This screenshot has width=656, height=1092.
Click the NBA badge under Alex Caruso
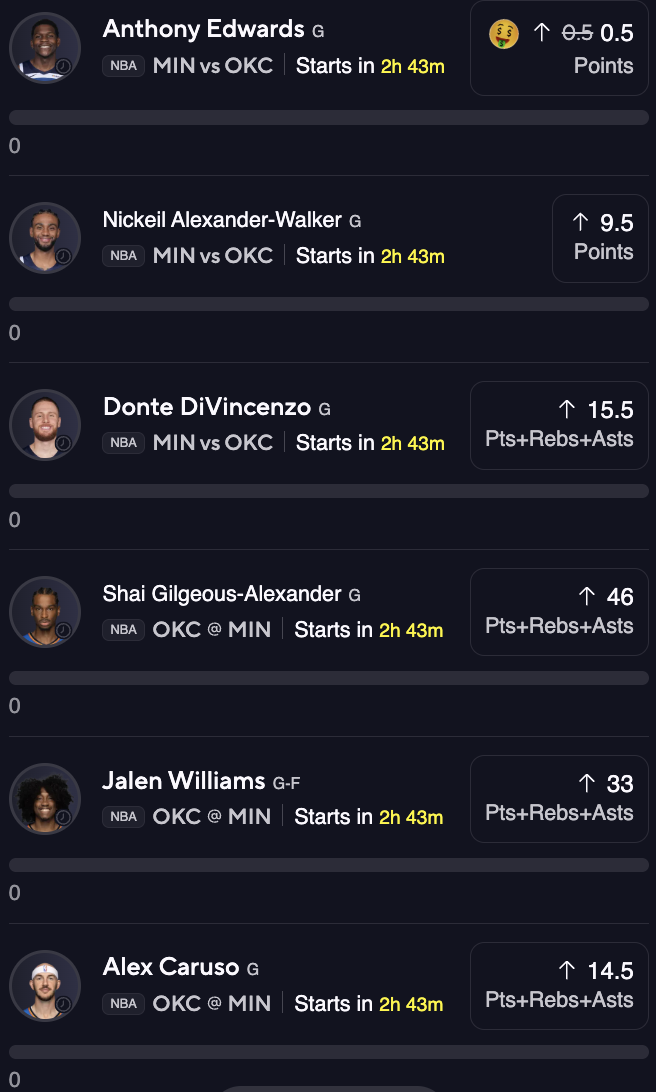pyautogui.click(x=123, y=1004)
